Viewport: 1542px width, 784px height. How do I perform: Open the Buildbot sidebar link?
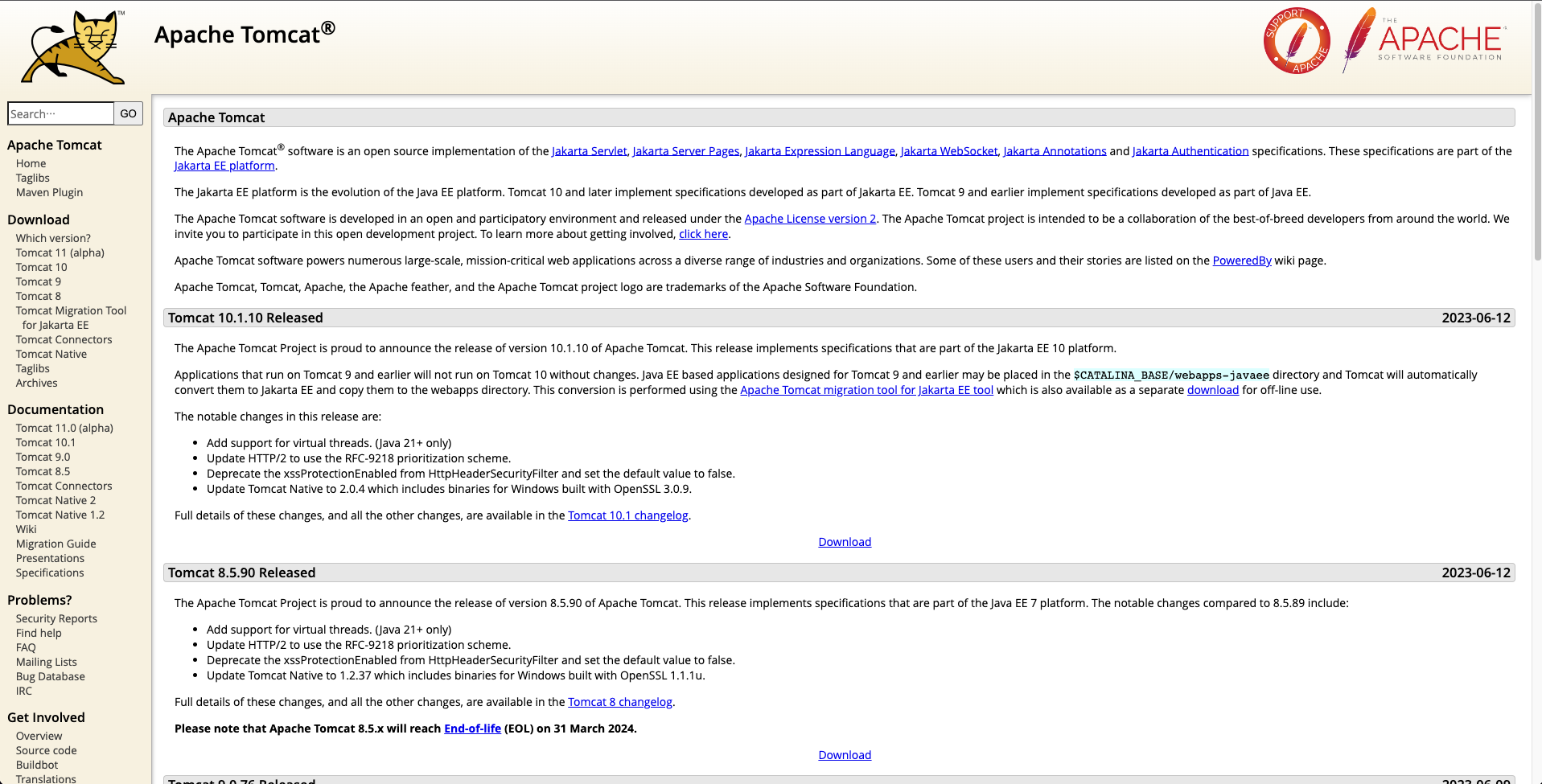tap(37, 765)
